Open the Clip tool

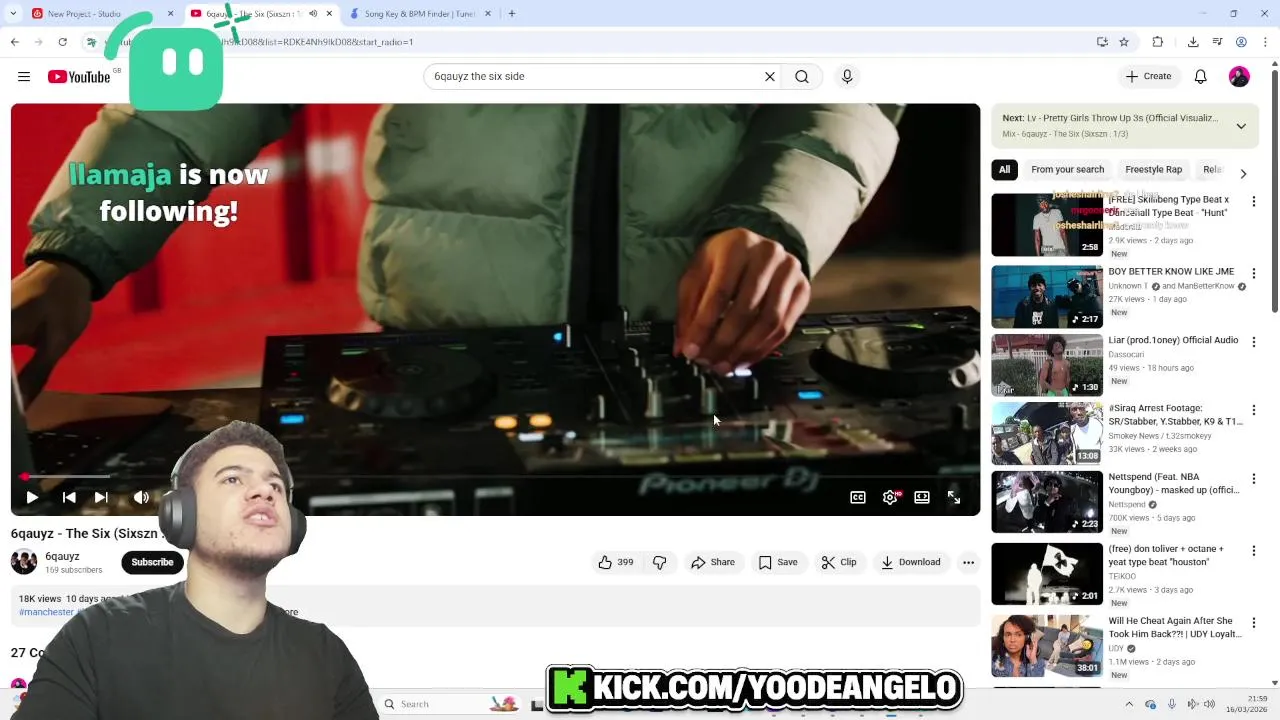pyautogui.click(x=839, y=562)
